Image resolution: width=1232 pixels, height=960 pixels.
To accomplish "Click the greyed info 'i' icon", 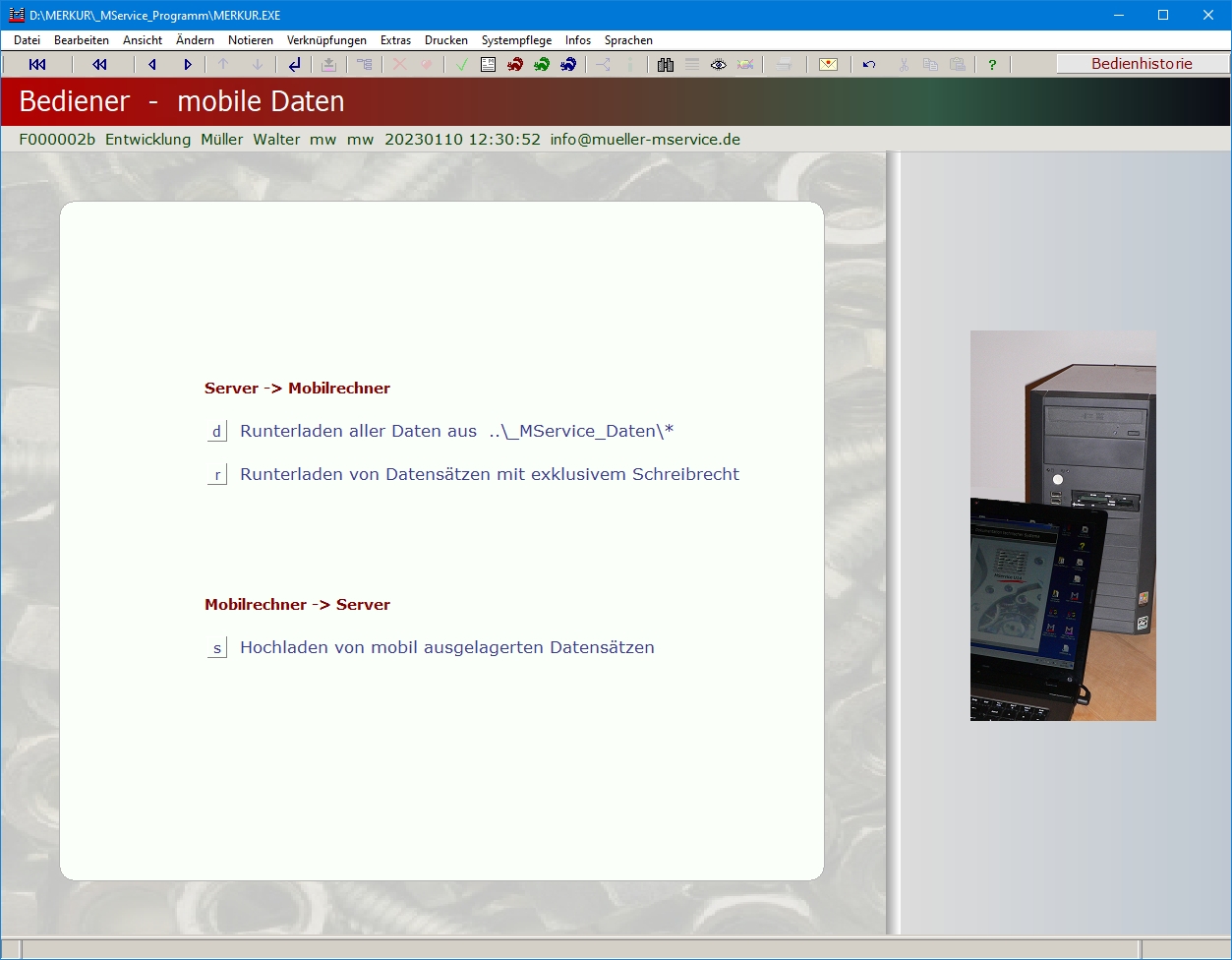I will [630, 65].
